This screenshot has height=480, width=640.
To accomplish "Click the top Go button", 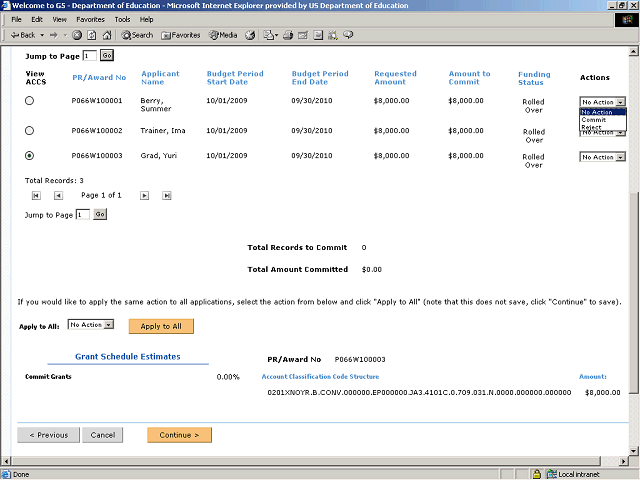I will [107, 55].
